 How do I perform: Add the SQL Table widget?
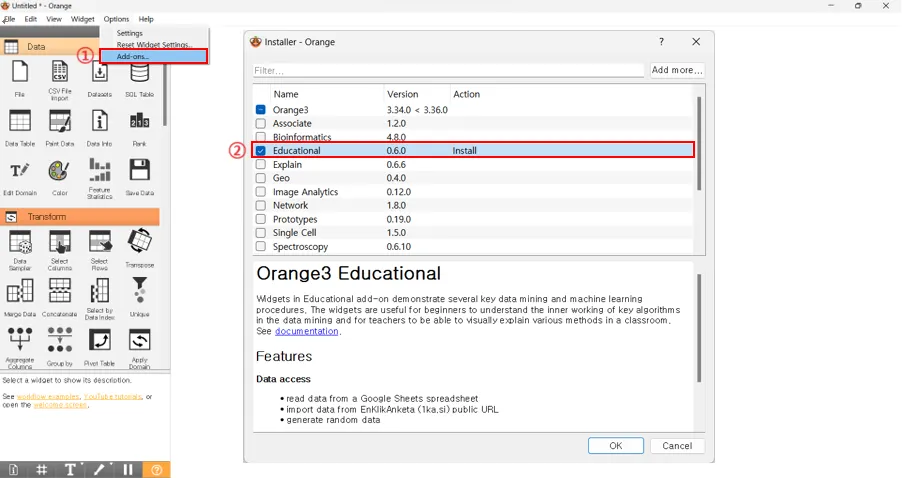tap(139, 79)
